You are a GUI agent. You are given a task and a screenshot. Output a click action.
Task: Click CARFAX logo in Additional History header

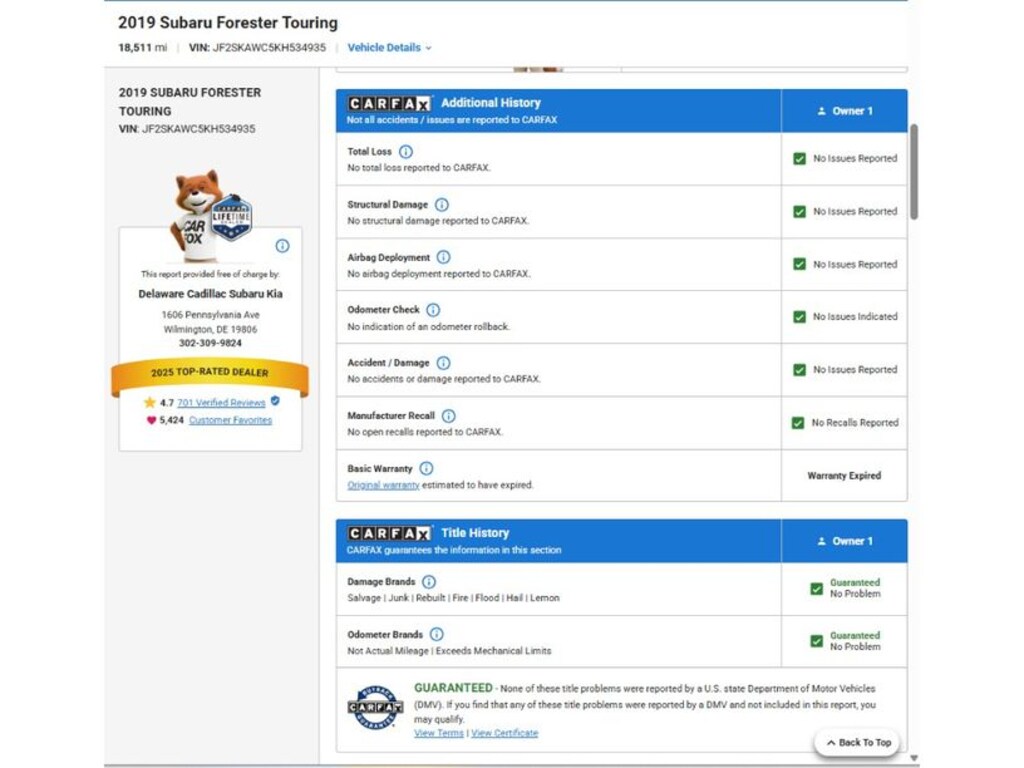[389, 104]
